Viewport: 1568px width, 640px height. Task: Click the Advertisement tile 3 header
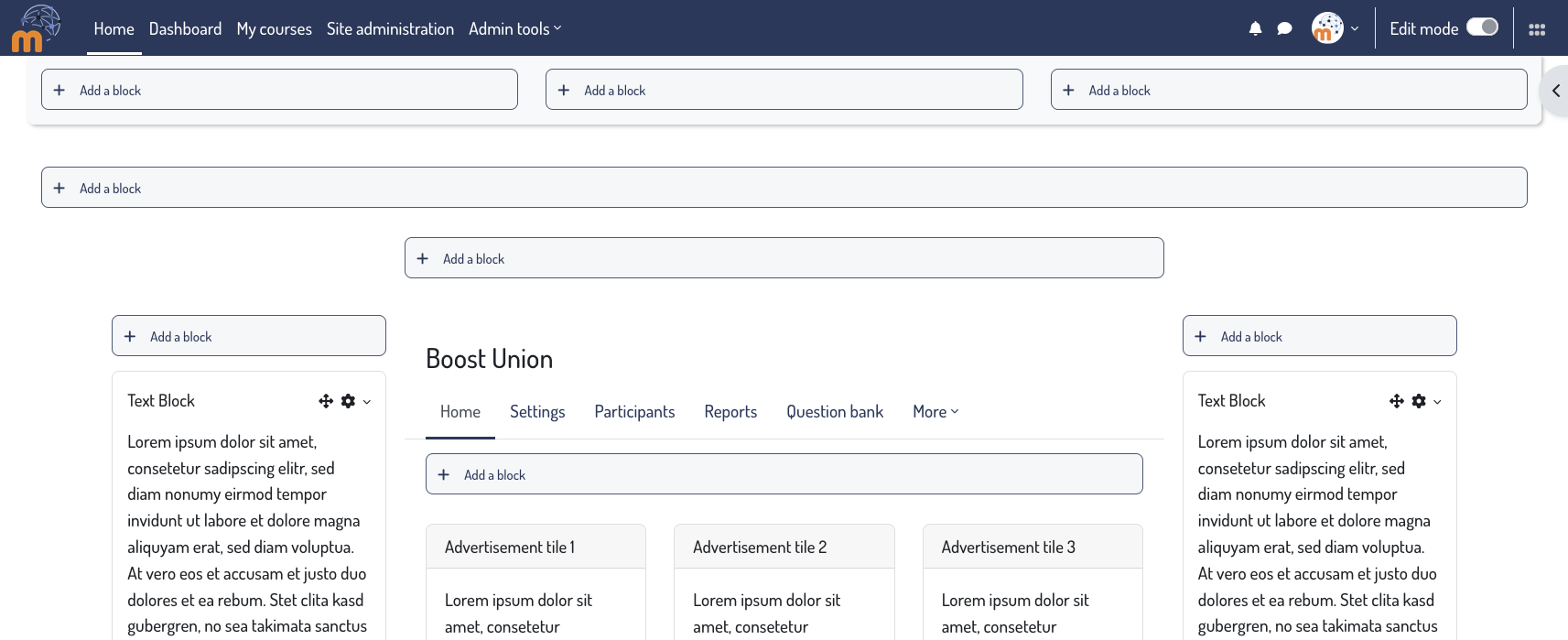click(x=1033, y=547)
